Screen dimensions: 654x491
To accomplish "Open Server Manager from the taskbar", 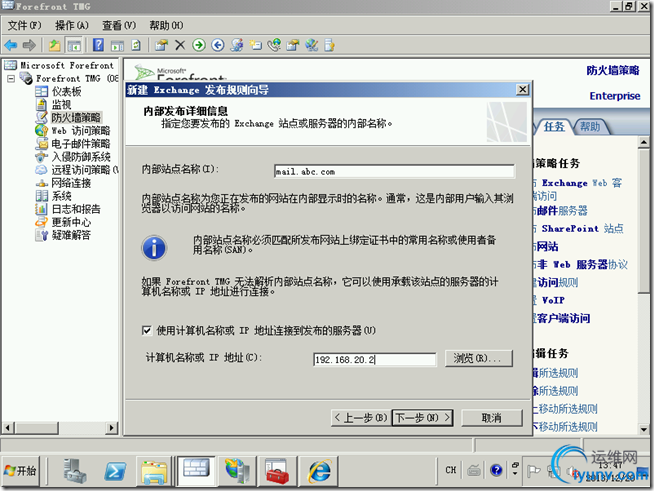I will 75,471.
